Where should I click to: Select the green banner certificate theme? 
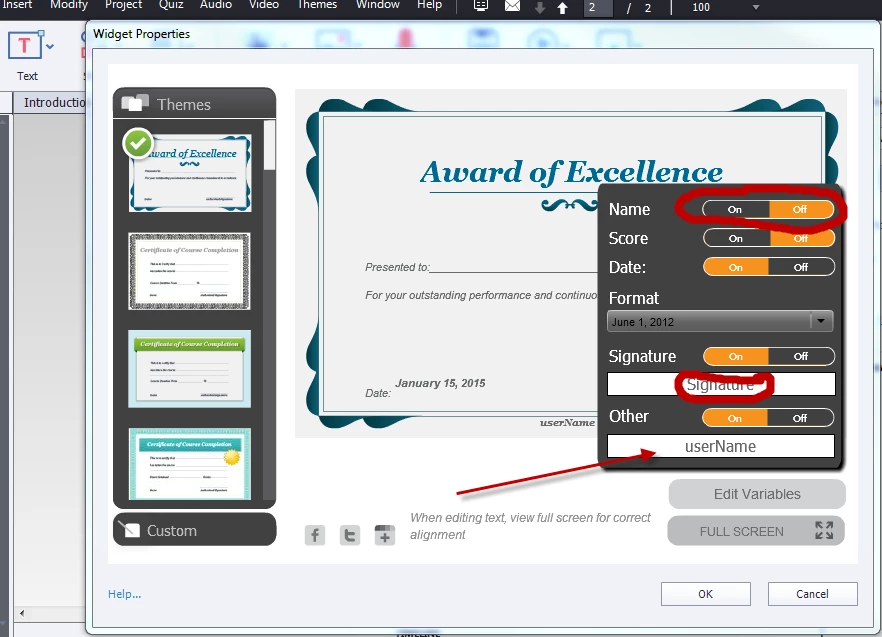pyautogui.click(x=190, y=369)
